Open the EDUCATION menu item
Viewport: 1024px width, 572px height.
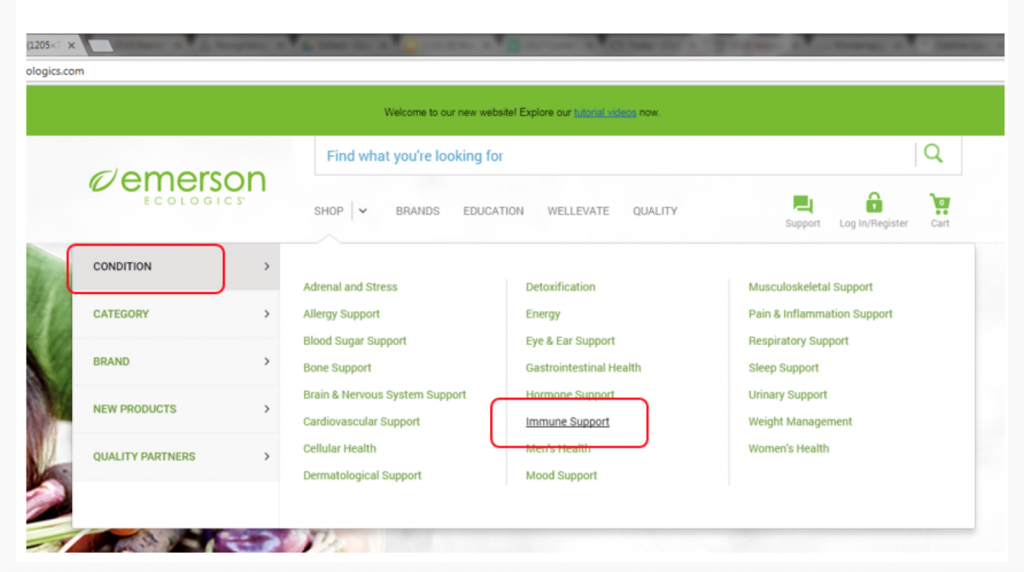pyautogui.click(x=493, y=211)
